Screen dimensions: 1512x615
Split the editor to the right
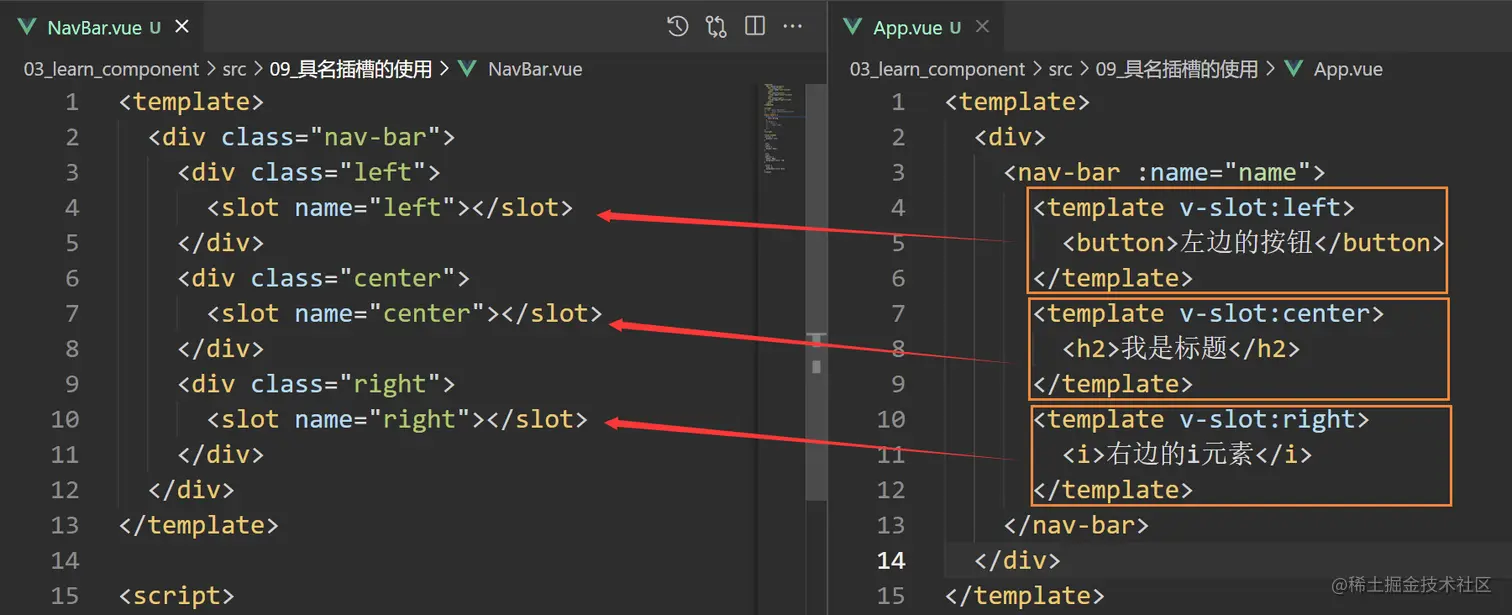755,27
